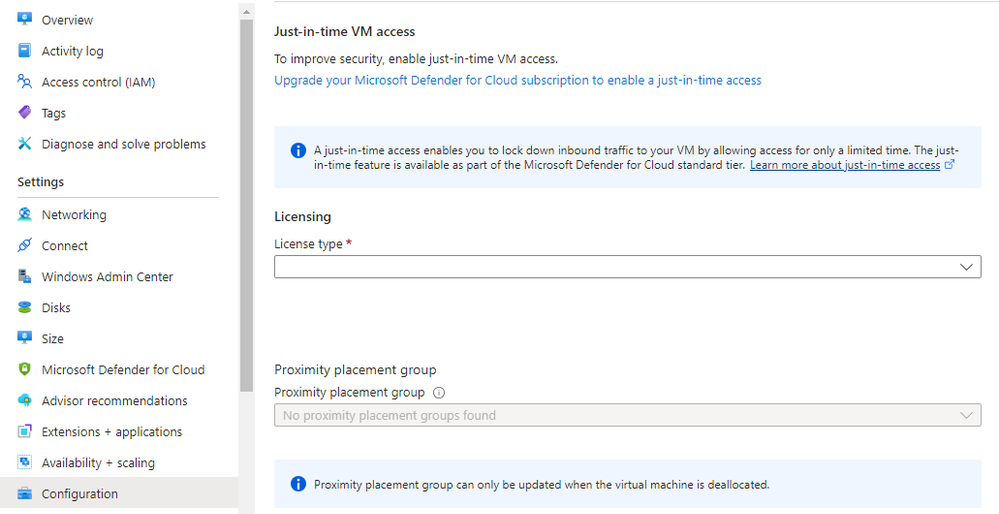Click the Upgrade Microsoft Defender subscription link

tap(517, 80)
